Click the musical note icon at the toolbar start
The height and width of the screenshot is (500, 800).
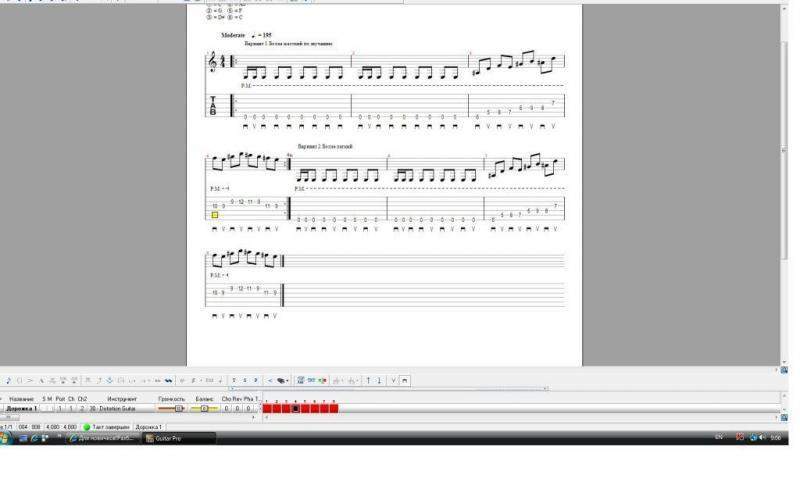point(8,381)
